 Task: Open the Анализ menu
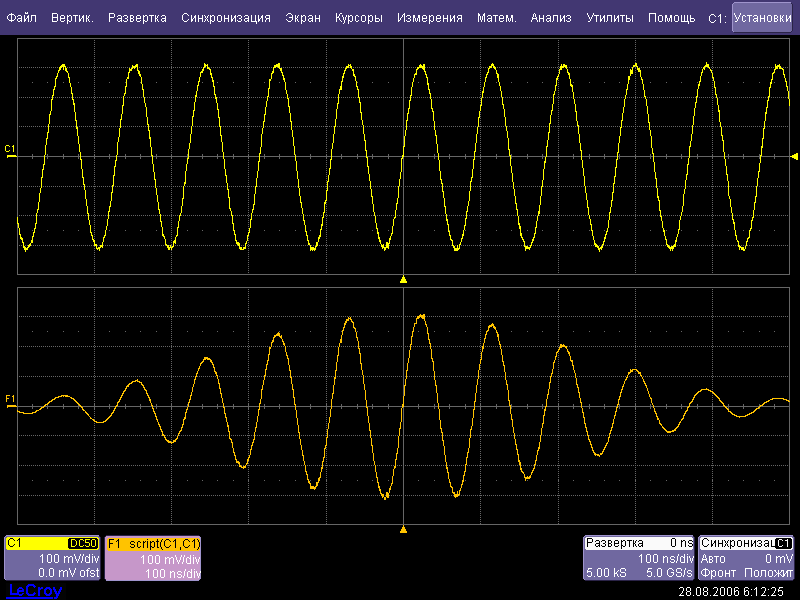551,18
